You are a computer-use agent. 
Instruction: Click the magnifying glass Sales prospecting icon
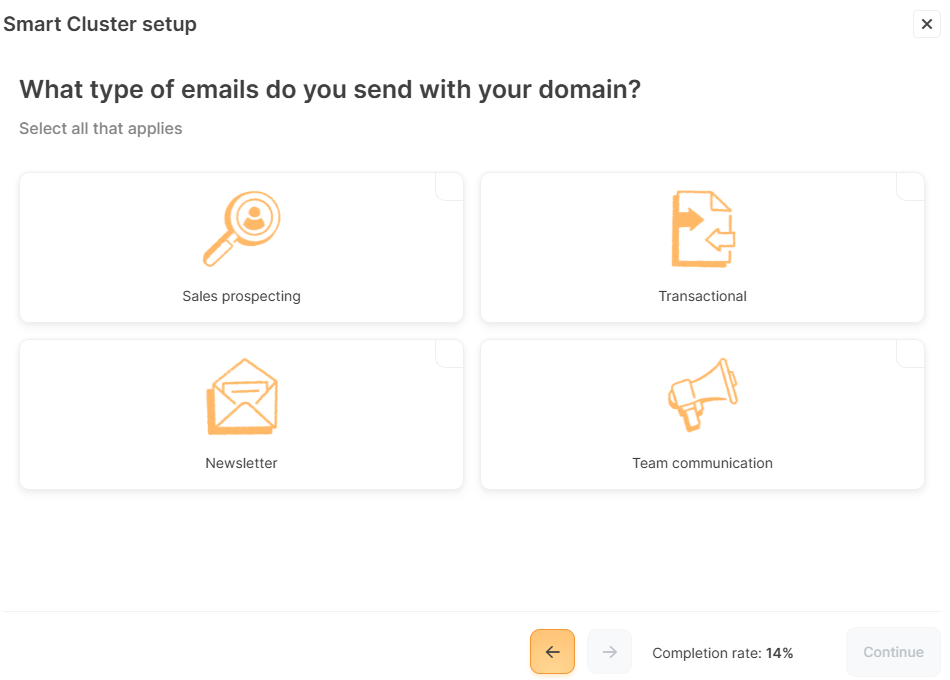pos(241,229)
